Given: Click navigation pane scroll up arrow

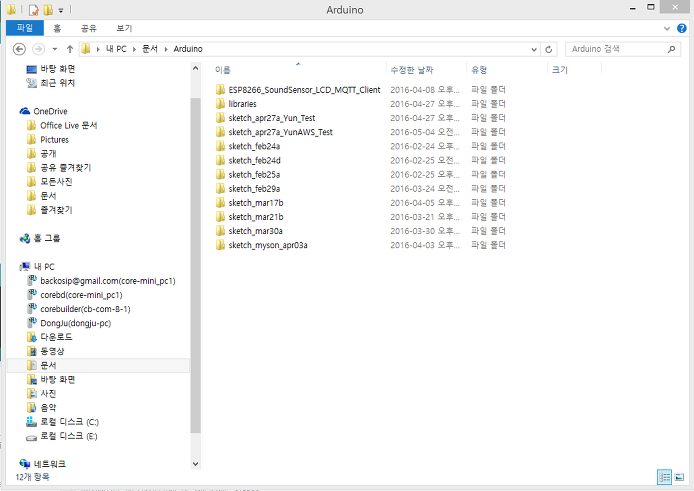Looking at the screenshot, I should pos(195,69).
